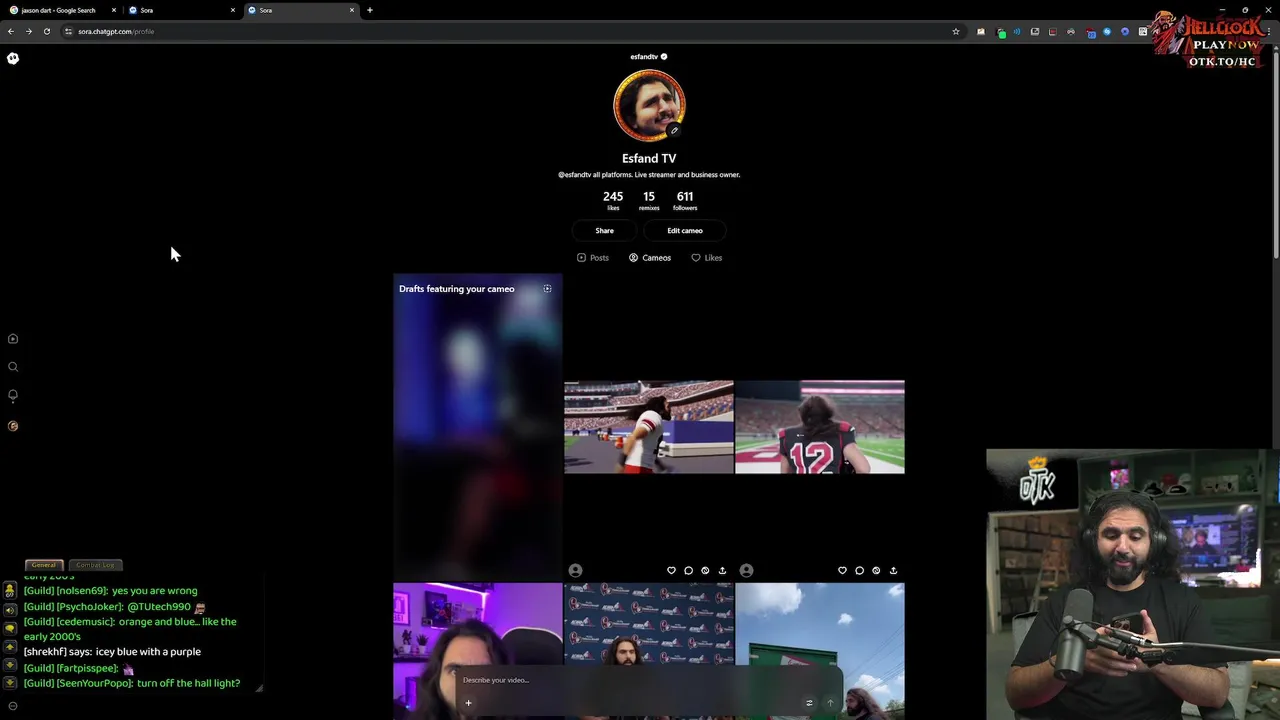The width and height of the screenshot is (1280, 720).
Task: Share the number 12 jersey video
Action: coord(893,570)
